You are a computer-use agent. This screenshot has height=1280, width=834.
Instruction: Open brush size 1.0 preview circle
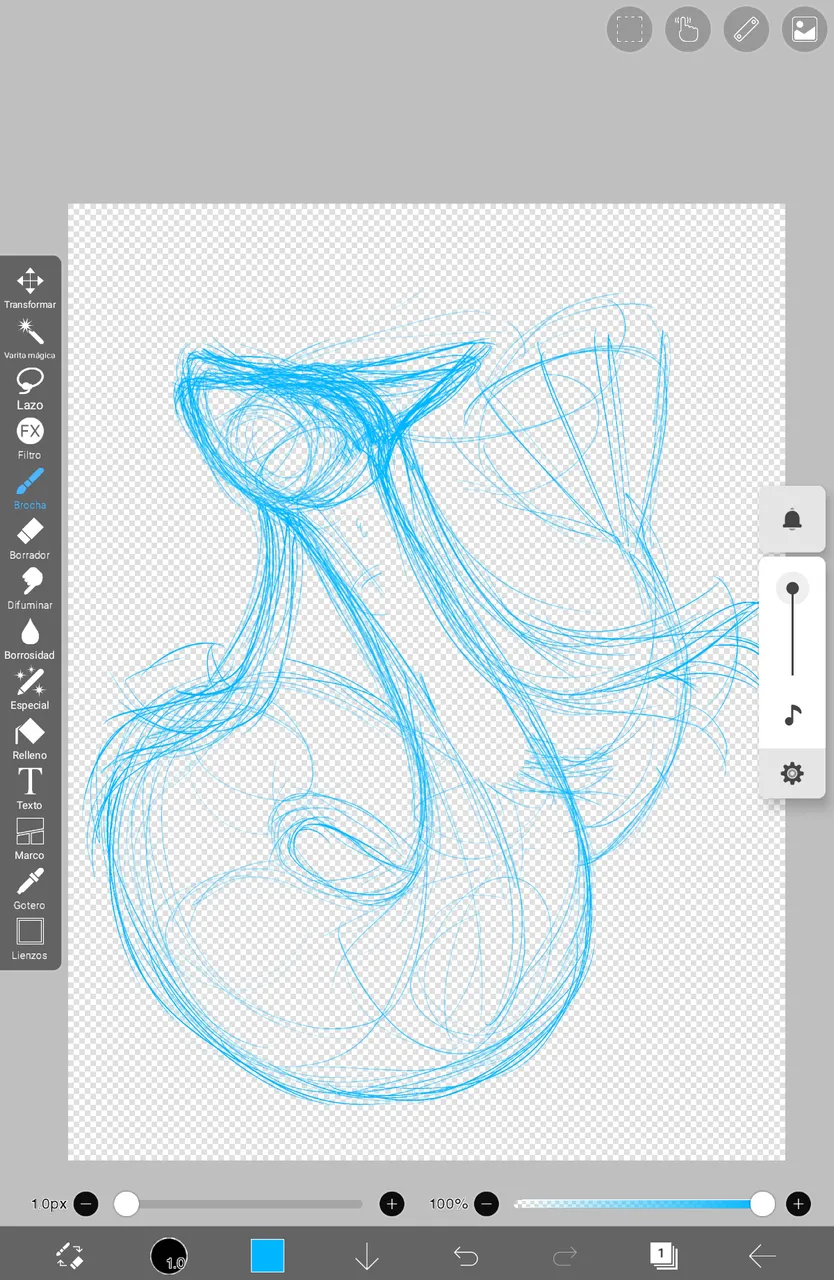tap(169, 1255)
